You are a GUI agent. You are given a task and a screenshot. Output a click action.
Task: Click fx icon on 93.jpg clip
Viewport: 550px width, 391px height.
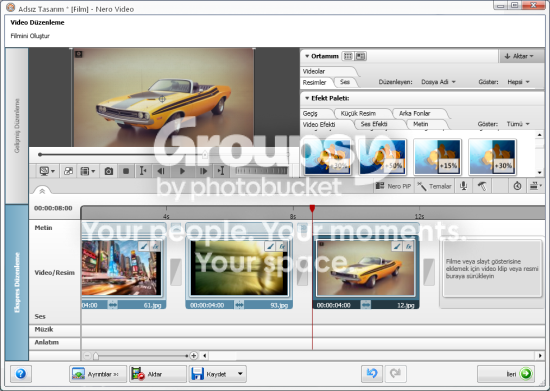[x=282, y=246]
